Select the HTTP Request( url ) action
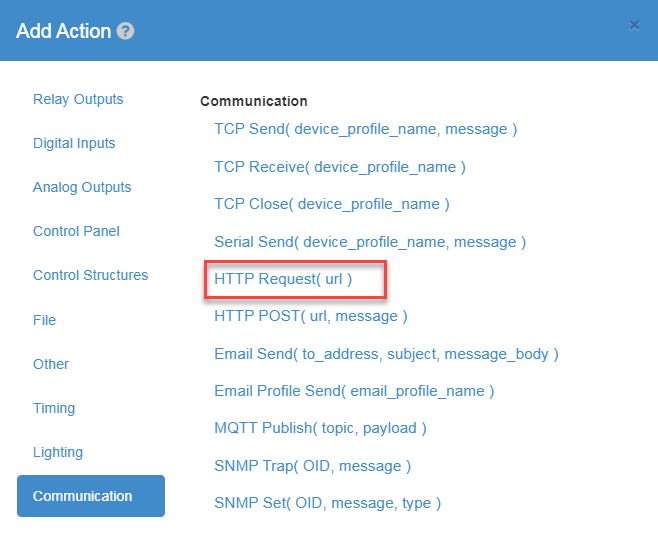 pos(283,279)
